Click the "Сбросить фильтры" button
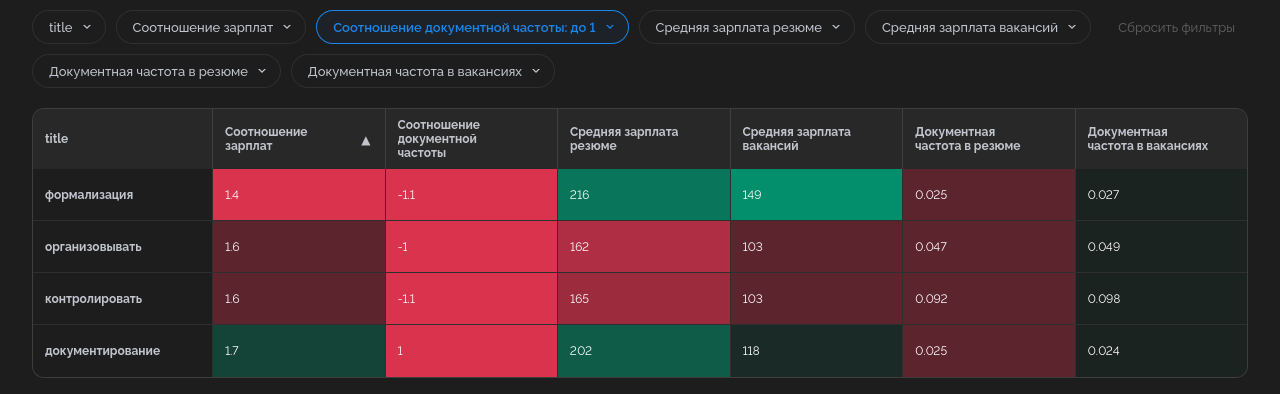Screen dimensions: 1280x394 [x=1176, y=27]
